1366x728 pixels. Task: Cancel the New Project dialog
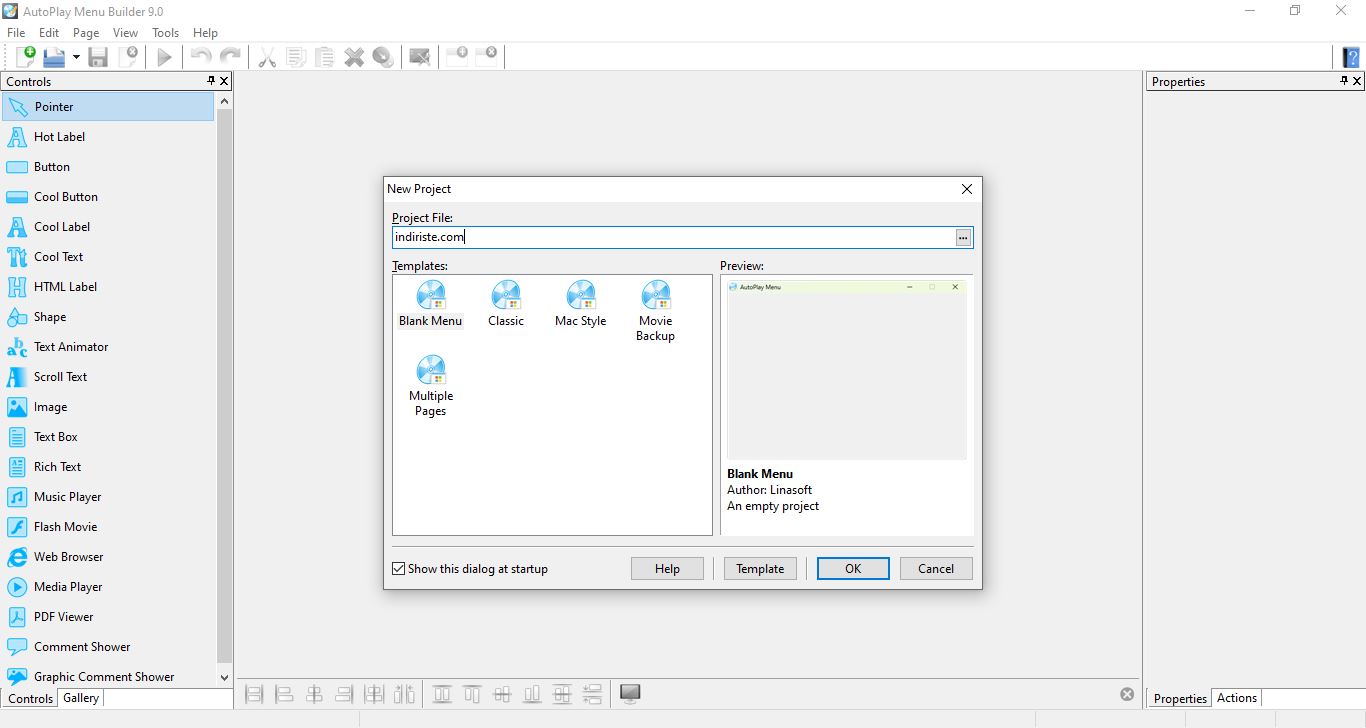pos(936,569)
